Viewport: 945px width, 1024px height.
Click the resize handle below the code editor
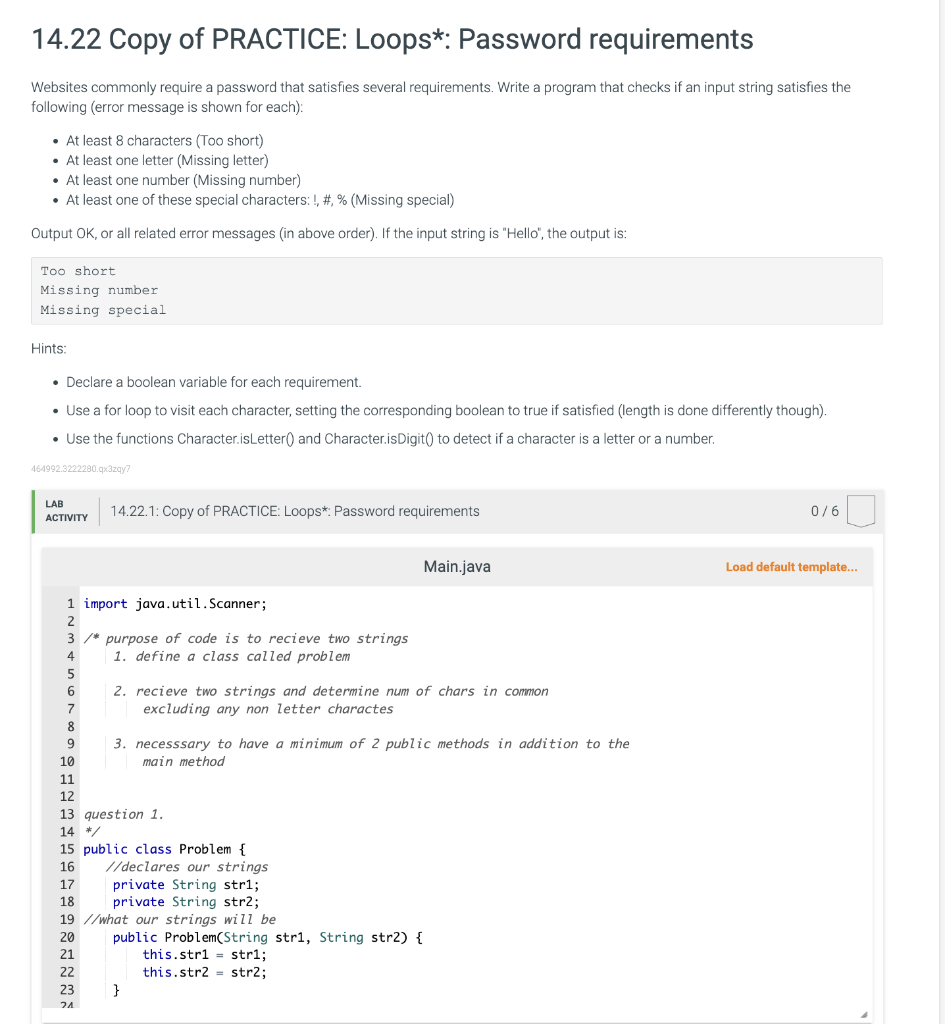(x=863, y=1013)
